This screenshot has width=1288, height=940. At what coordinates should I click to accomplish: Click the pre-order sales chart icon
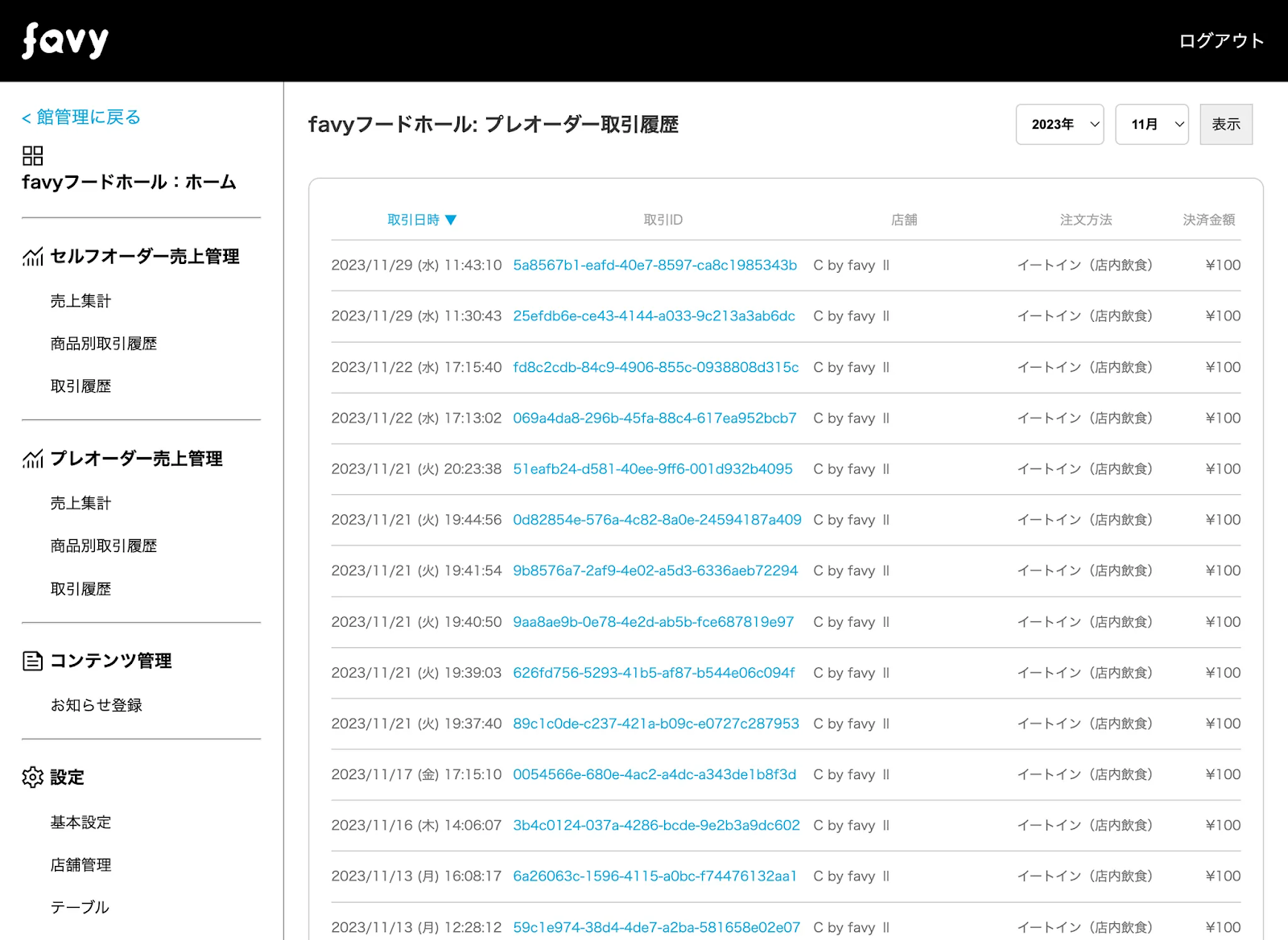32,459
